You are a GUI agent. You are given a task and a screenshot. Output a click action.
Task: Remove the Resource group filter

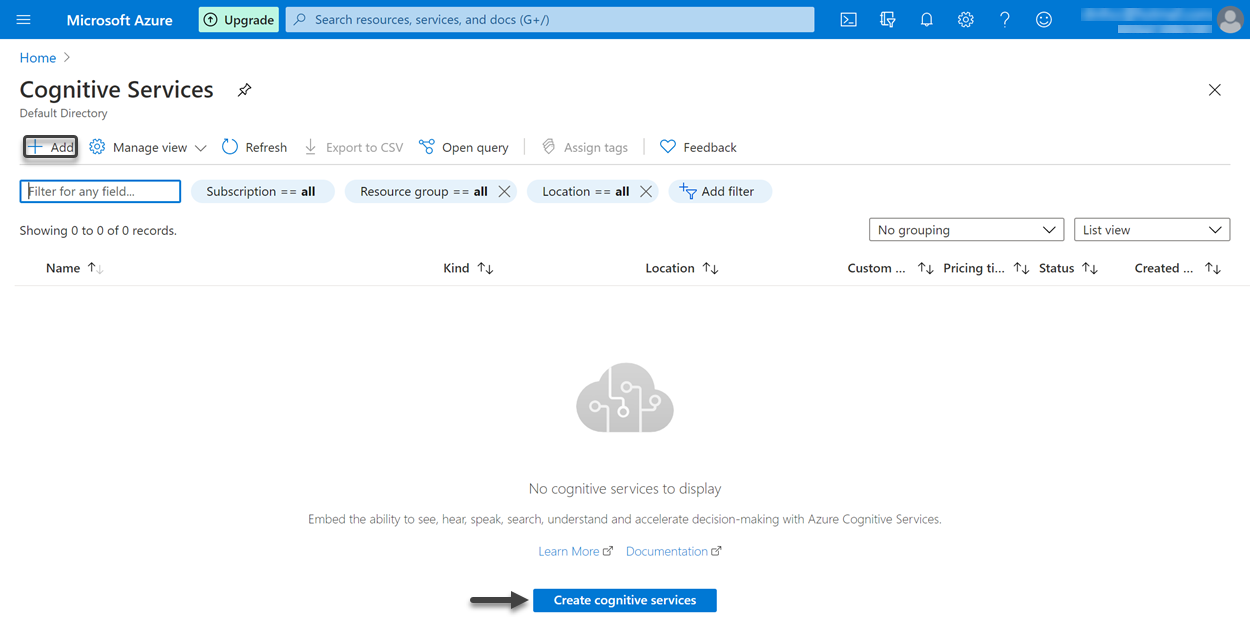[504, 191]
